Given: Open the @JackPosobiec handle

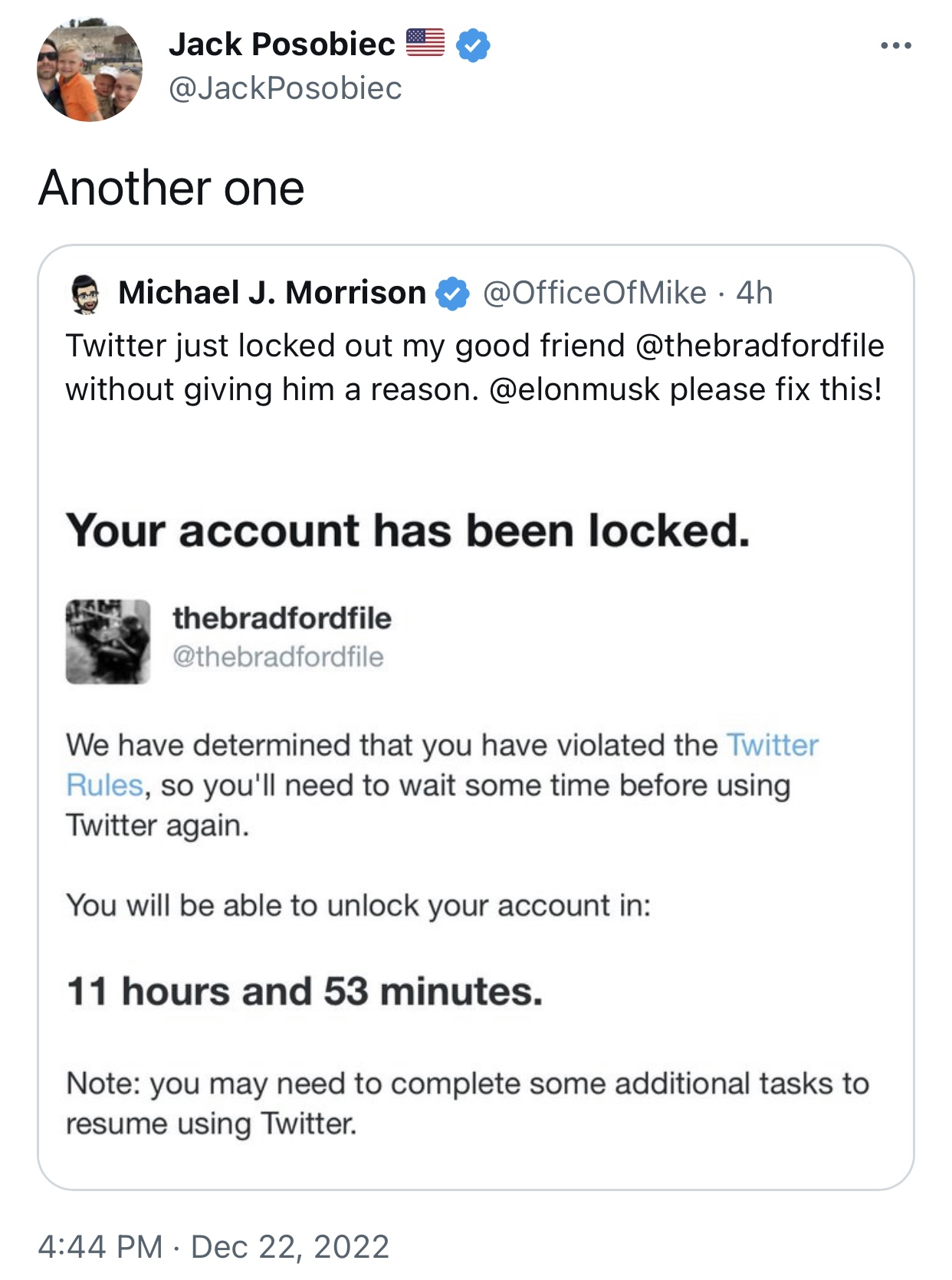Looking at the screenshot, I should [285, 88].
